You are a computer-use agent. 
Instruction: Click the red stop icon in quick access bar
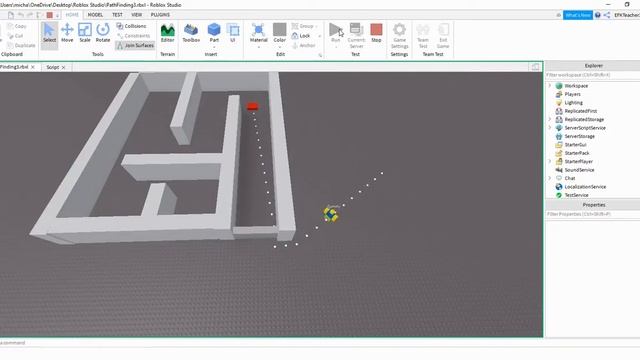coord(49,15)
